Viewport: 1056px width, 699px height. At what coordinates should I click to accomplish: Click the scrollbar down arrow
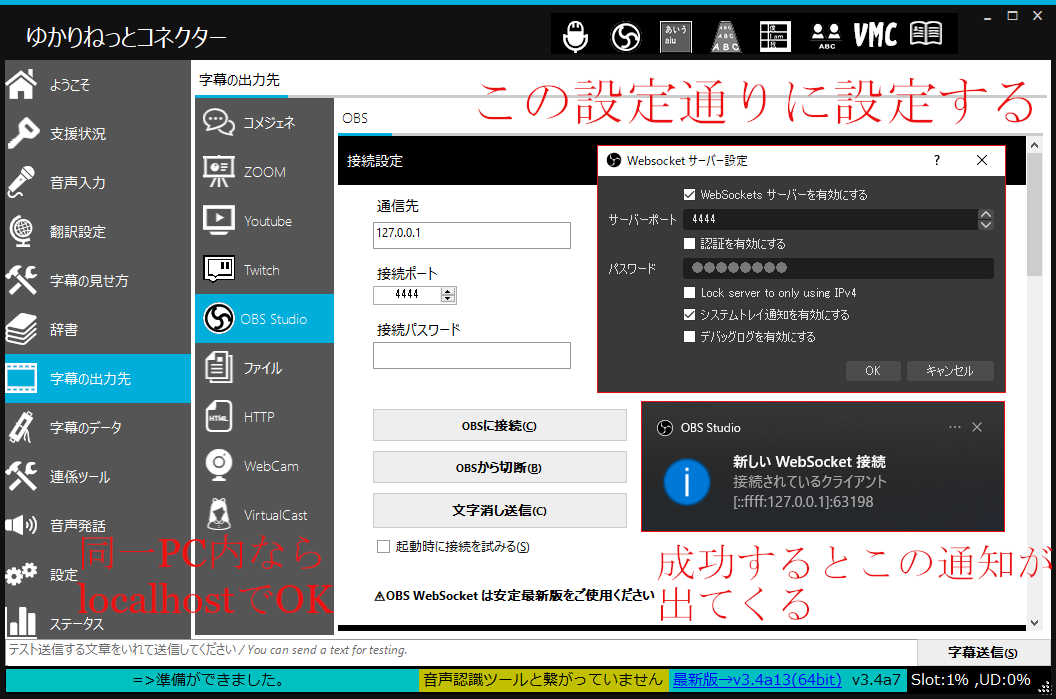click(x=1034, y=623)
